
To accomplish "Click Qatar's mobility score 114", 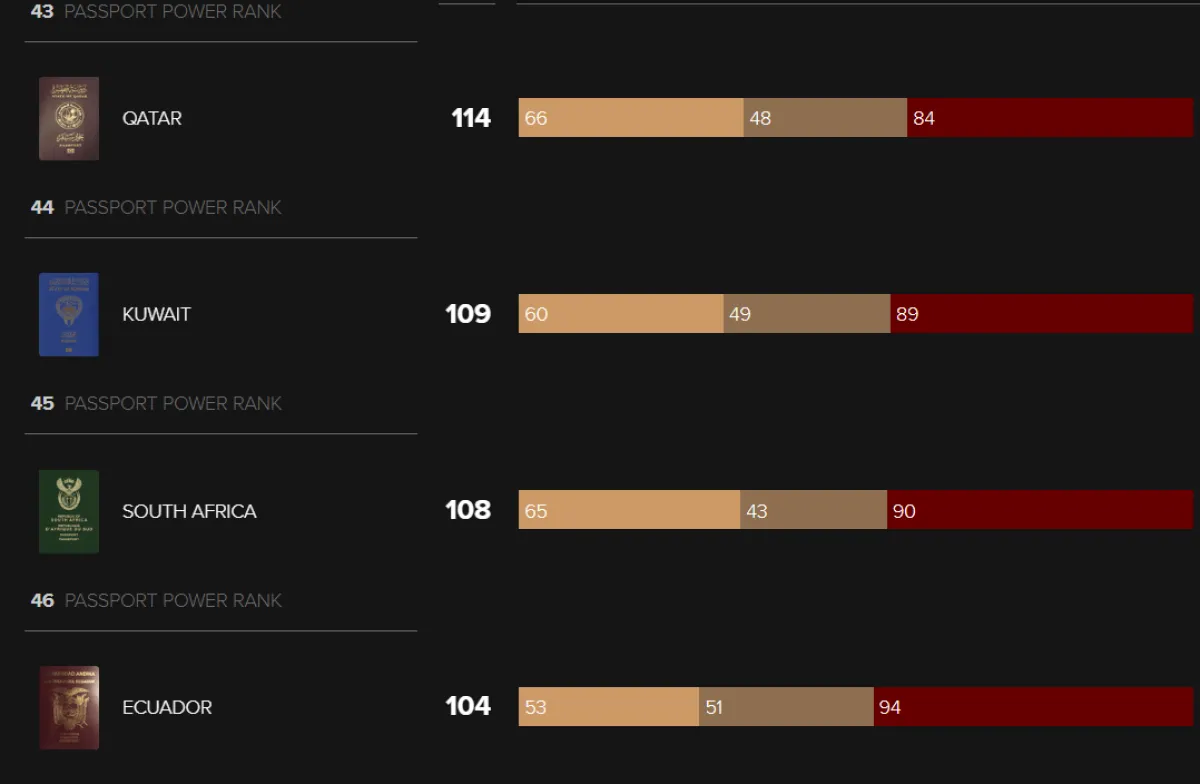I will point(471,118).
